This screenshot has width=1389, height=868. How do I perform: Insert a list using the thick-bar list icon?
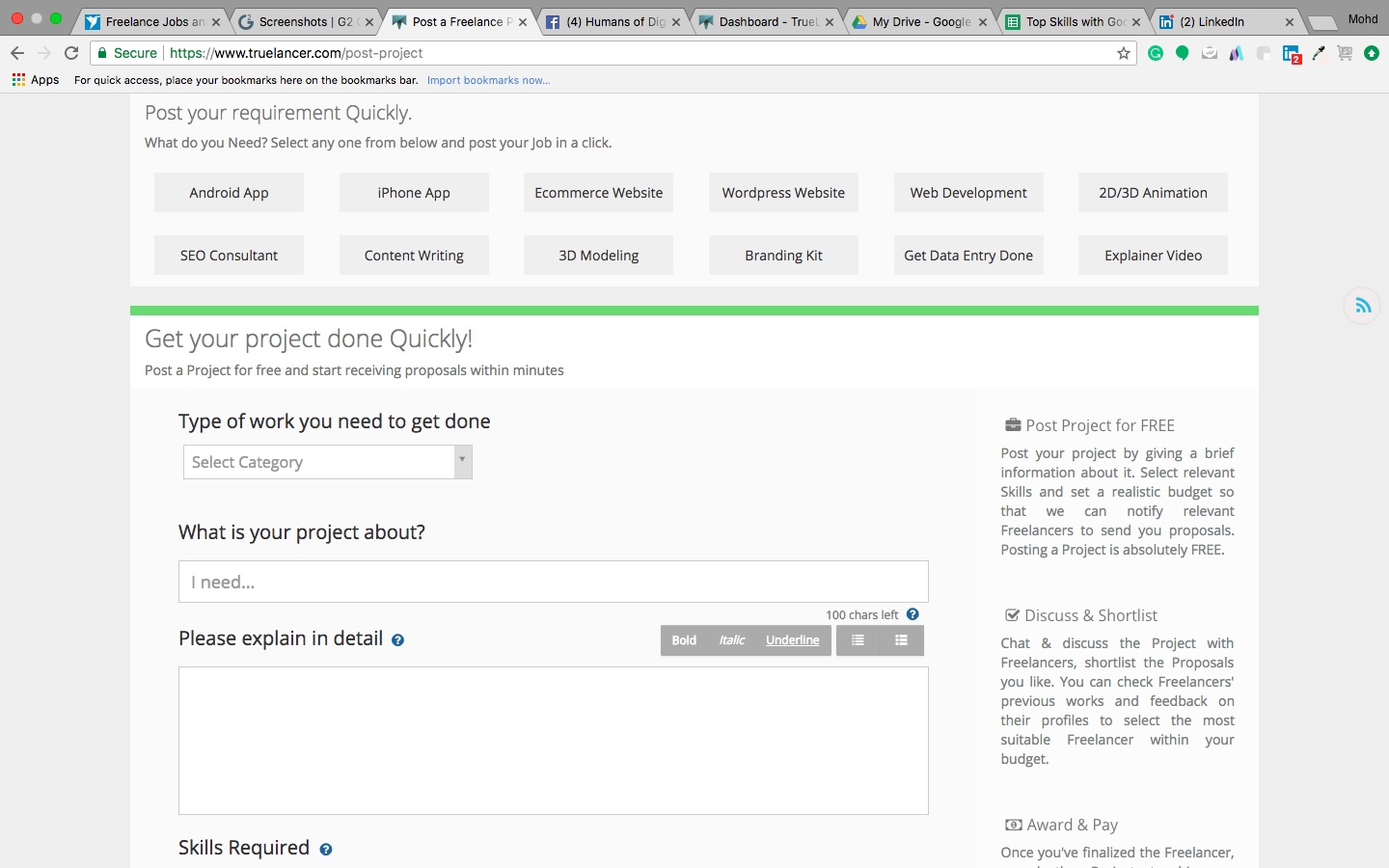tap(901, 640)
